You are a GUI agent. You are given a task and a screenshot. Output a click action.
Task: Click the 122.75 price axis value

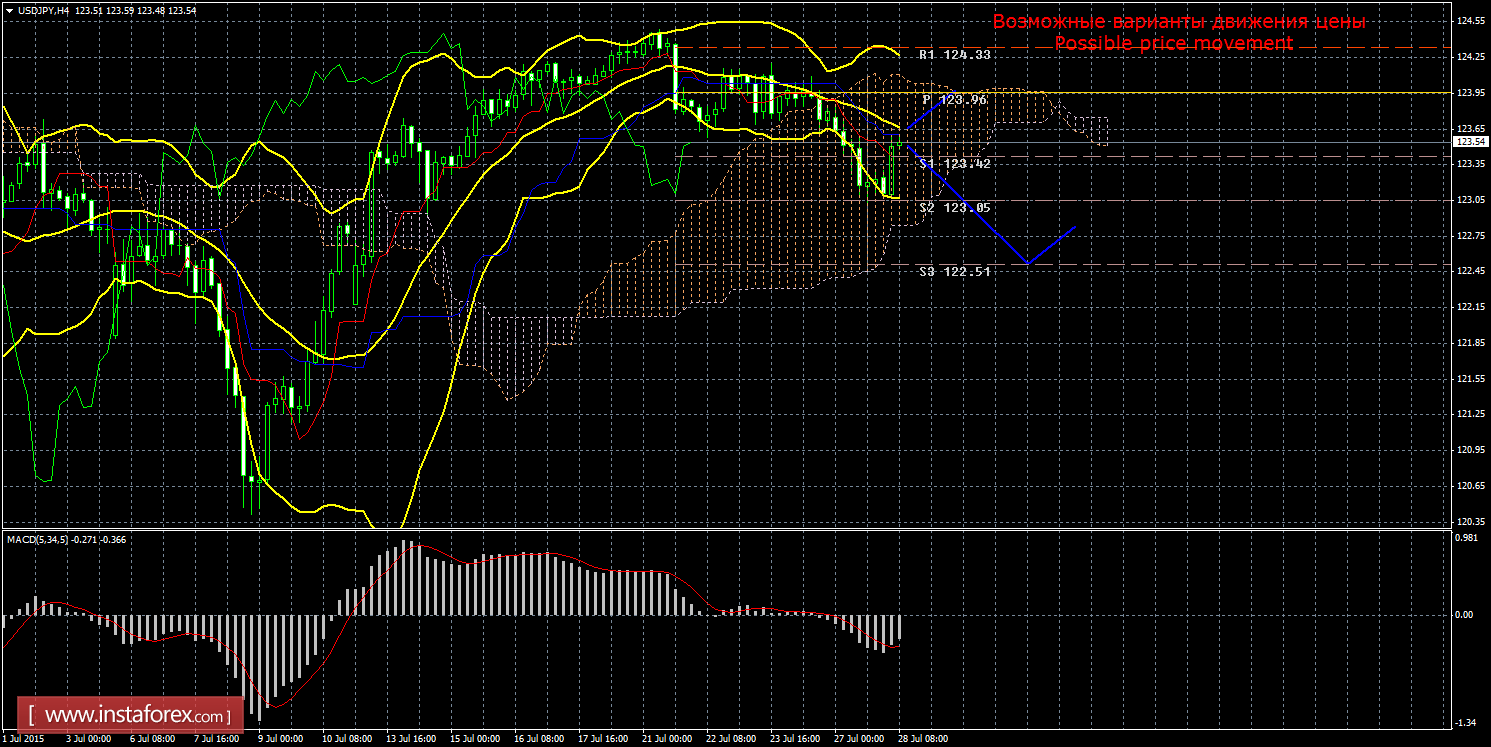pos(1469,236)
